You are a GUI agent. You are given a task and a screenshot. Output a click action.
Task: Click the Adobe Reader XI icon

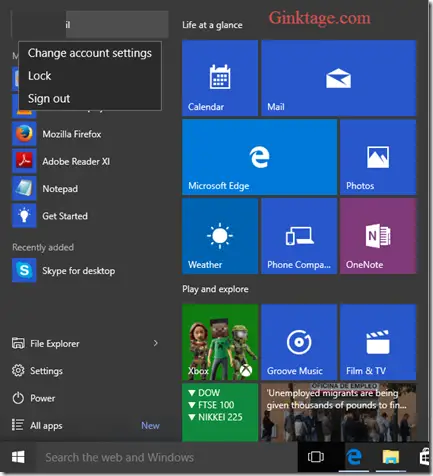pos(24,161)
